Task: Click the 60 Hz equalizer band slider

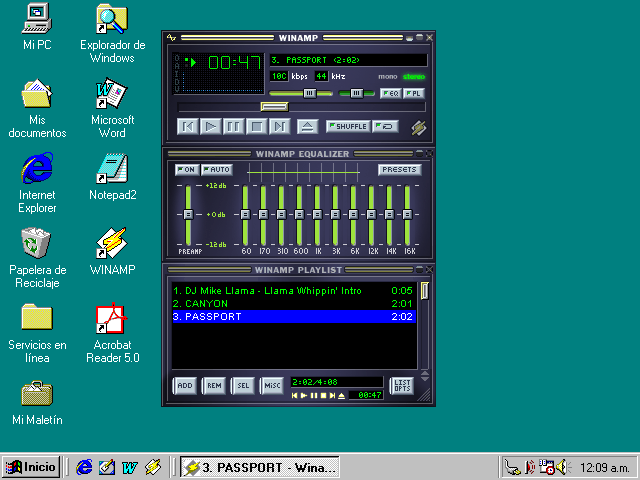Action: (245, 214)
